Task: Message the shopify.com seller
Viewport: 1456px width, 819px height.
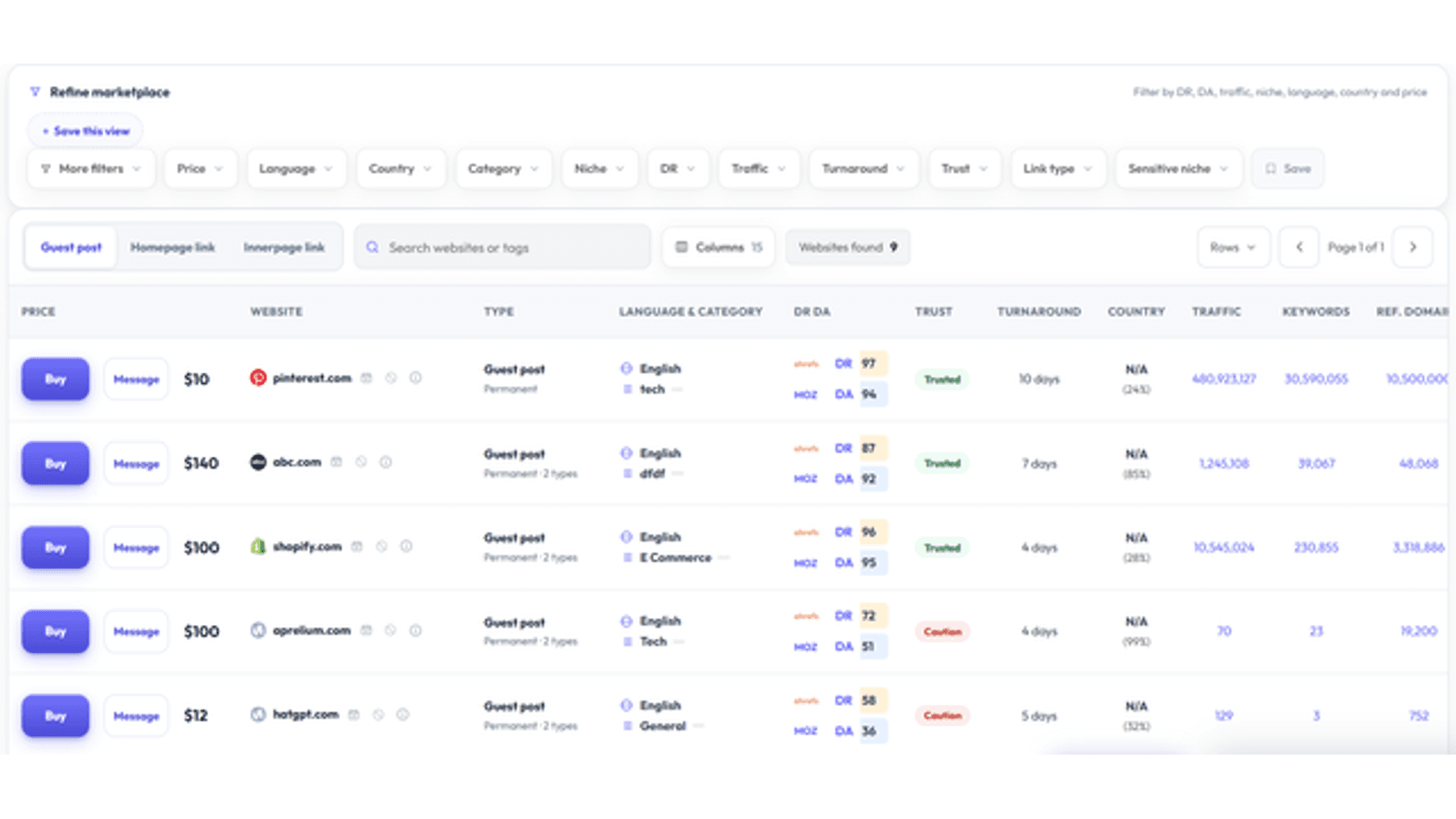Action: tap(136, 547)
